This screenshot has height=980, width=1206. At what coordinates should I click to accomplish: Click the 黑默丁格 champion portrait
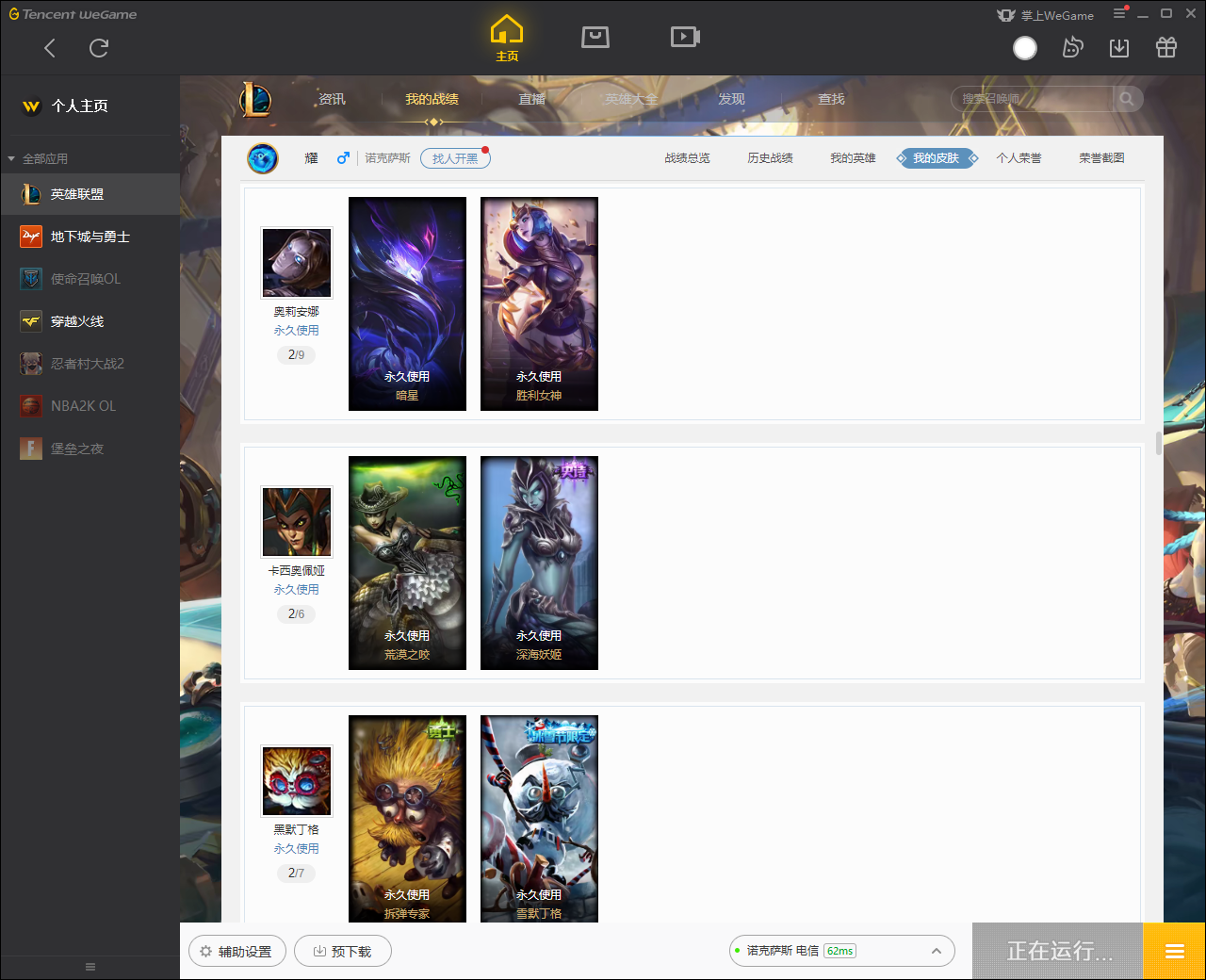(297, 781)
